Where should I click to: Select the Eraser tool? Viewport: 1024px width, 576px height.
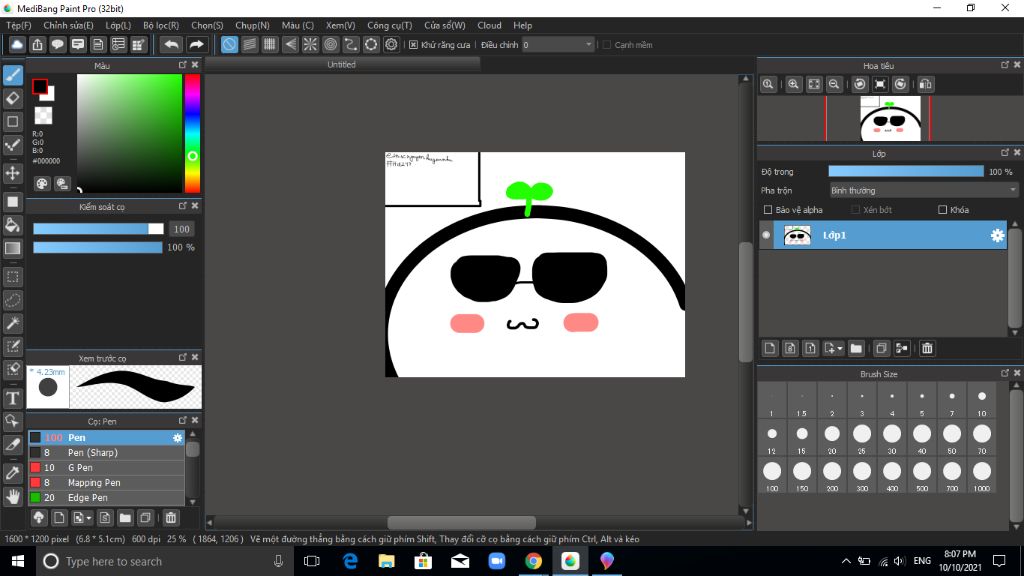[x=12, y=99]
